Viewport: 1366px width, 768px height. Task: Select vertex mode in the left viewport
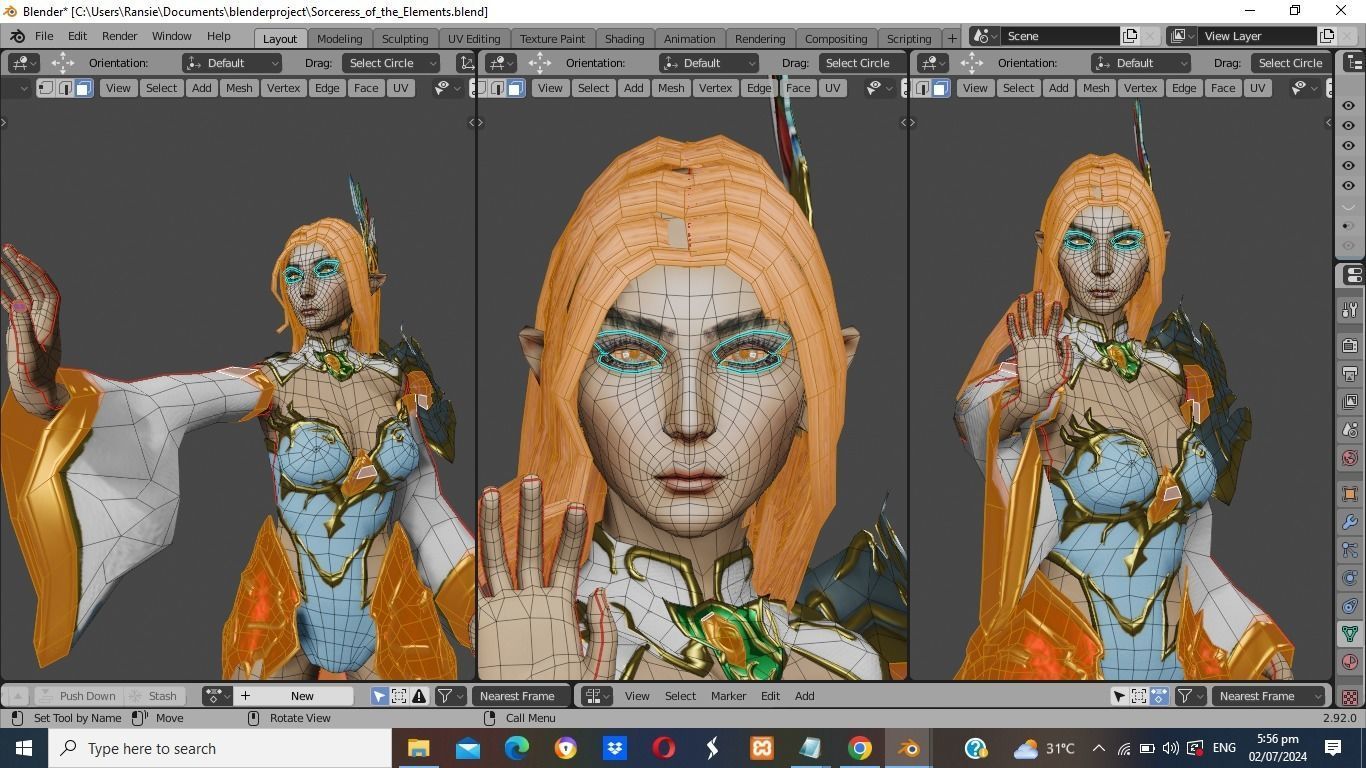click(x=46, y=88)
